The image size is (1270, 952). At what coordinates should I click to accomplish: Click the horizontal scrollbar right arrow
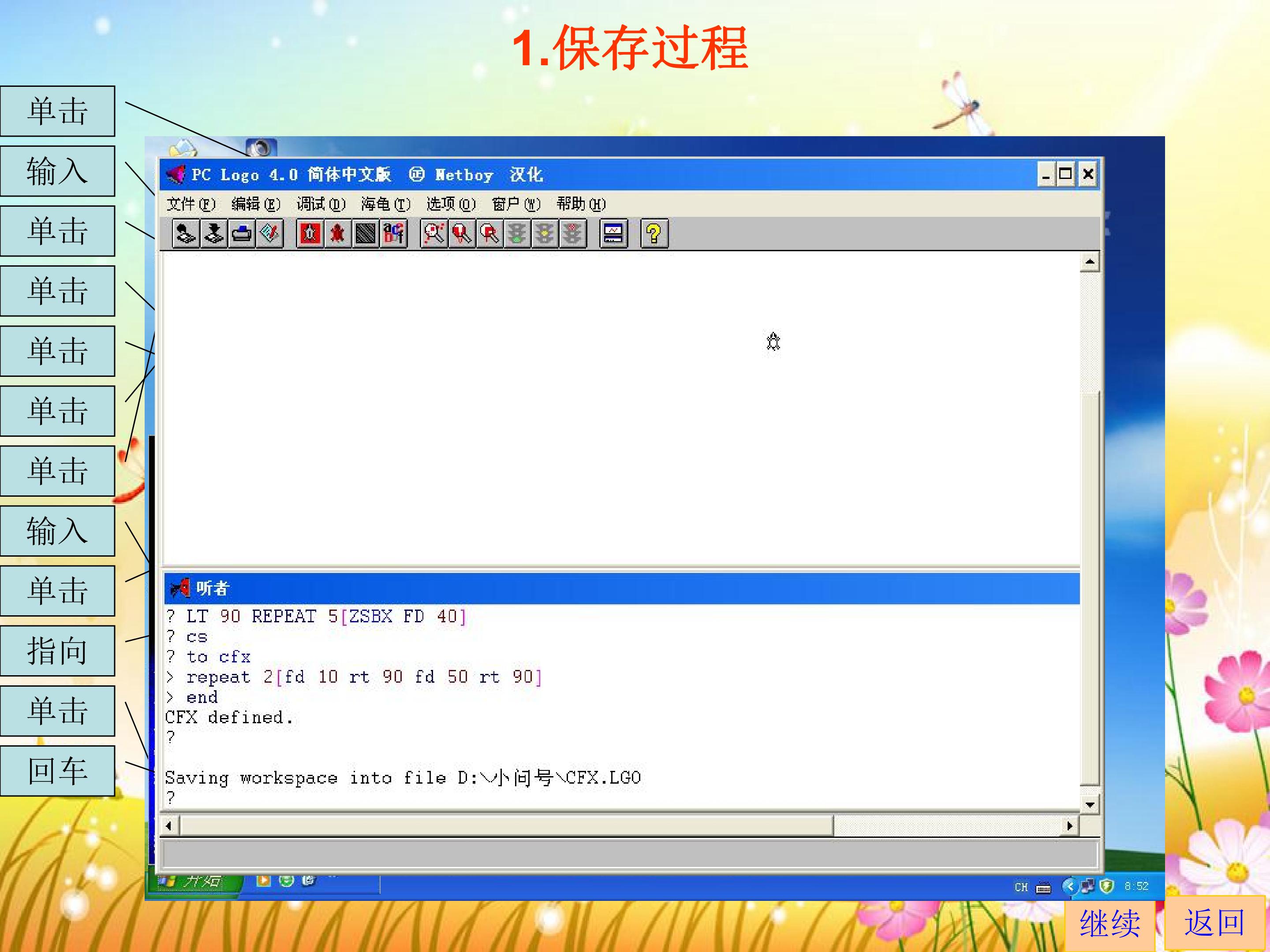[1069, 826]
